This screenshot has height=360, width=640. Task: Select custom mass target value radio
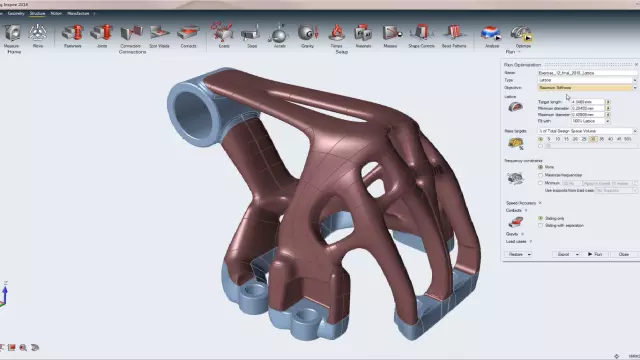pyautogui.click(x=540, y=146)
